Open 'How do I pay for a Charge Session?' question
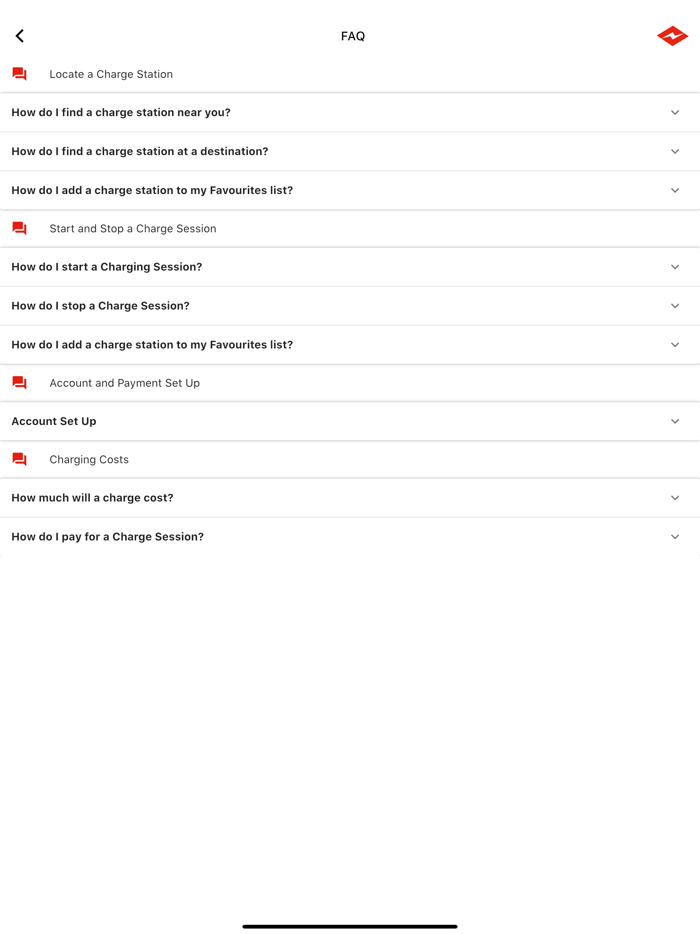Image resolution: width=700 pixels, height=934 pixels. point(108,537)
